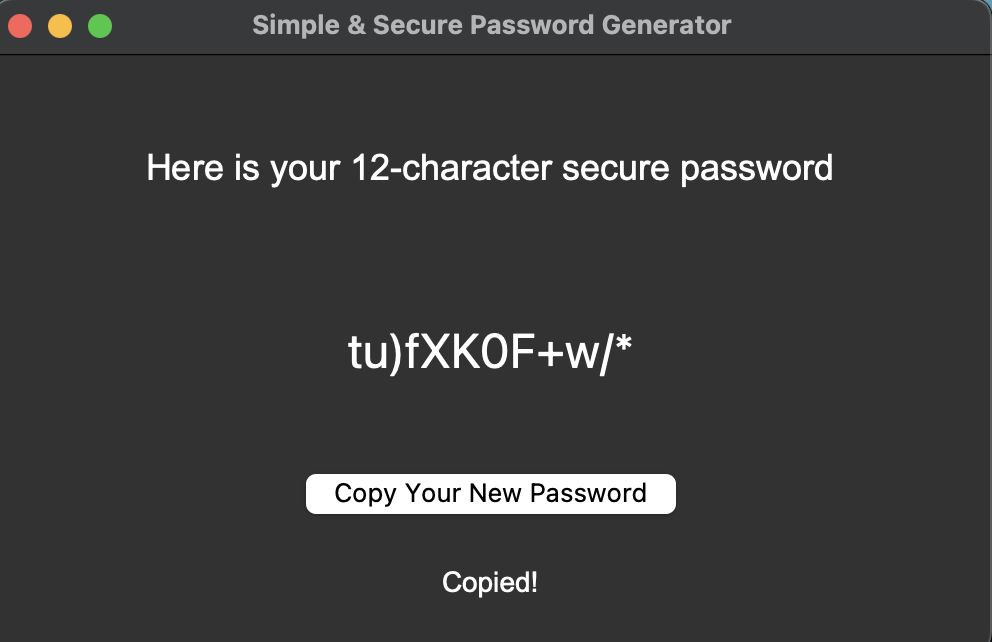The image size is (992, 642).
Task: Click the rightmost traffic light control
Action: coord(99,25)
